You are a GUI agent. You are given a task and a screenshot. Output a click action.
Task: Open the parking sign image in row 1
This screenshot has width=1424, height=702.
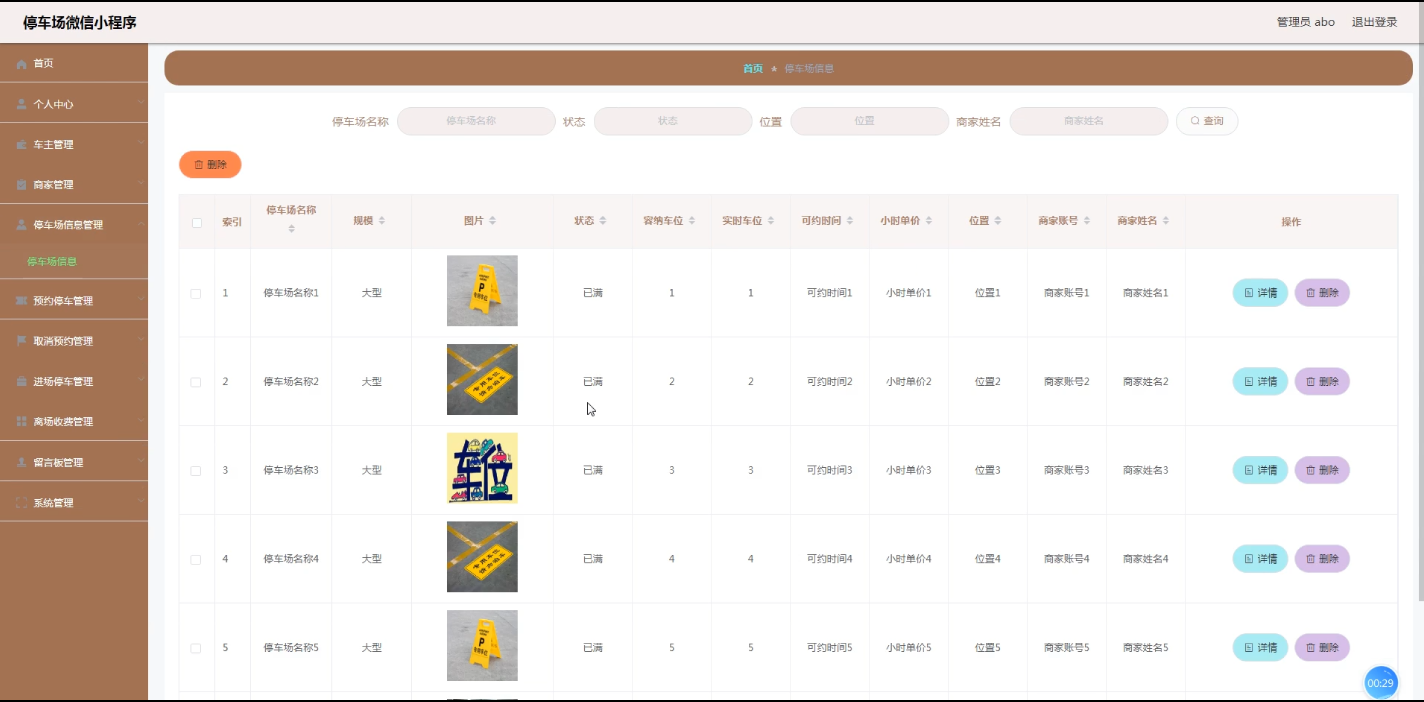482,291
